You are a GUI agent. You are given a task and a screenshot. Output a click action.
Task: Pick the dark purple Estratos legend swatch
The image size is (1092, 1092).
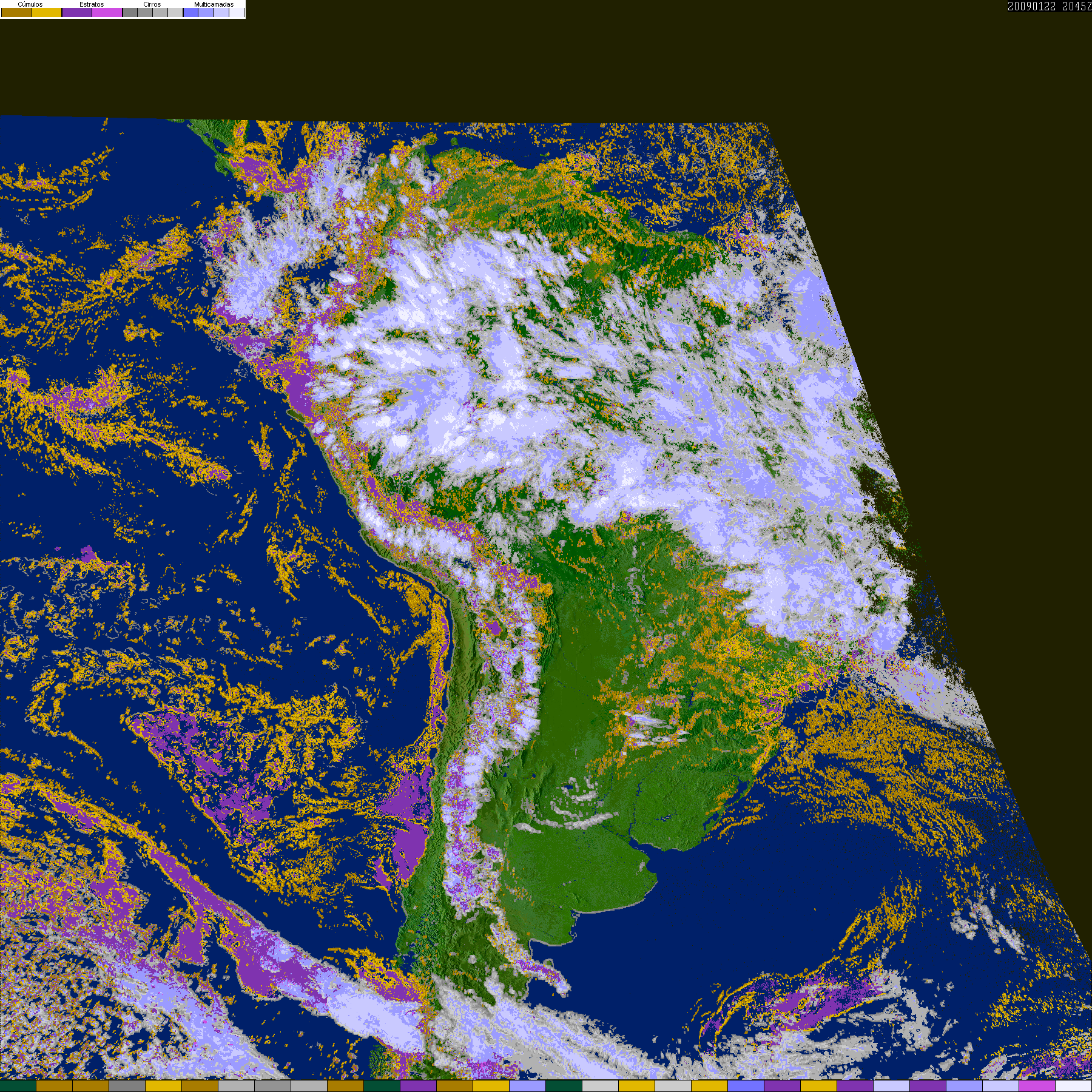tap(77, 12)
